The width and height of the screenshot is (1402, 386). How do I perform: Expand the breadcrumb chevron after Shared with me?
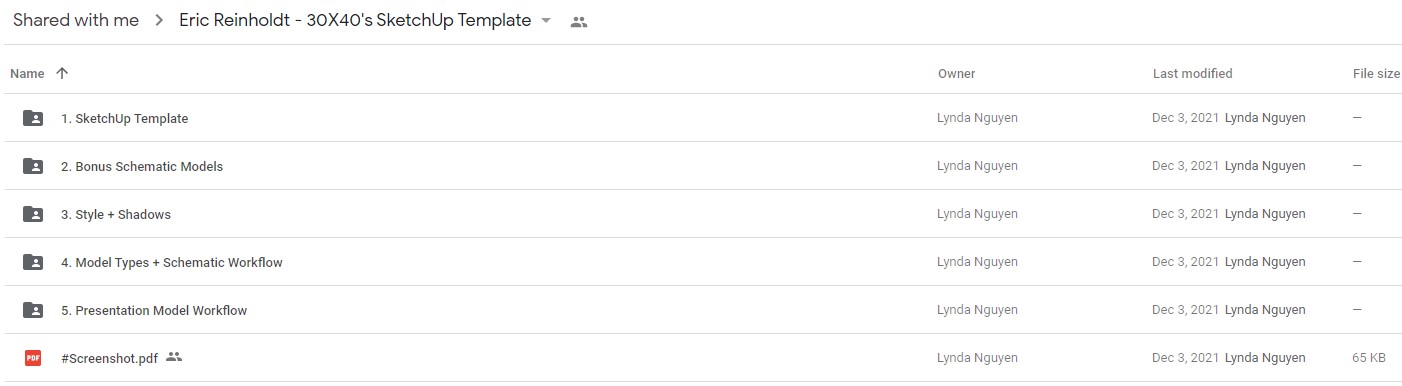(159, 21)
